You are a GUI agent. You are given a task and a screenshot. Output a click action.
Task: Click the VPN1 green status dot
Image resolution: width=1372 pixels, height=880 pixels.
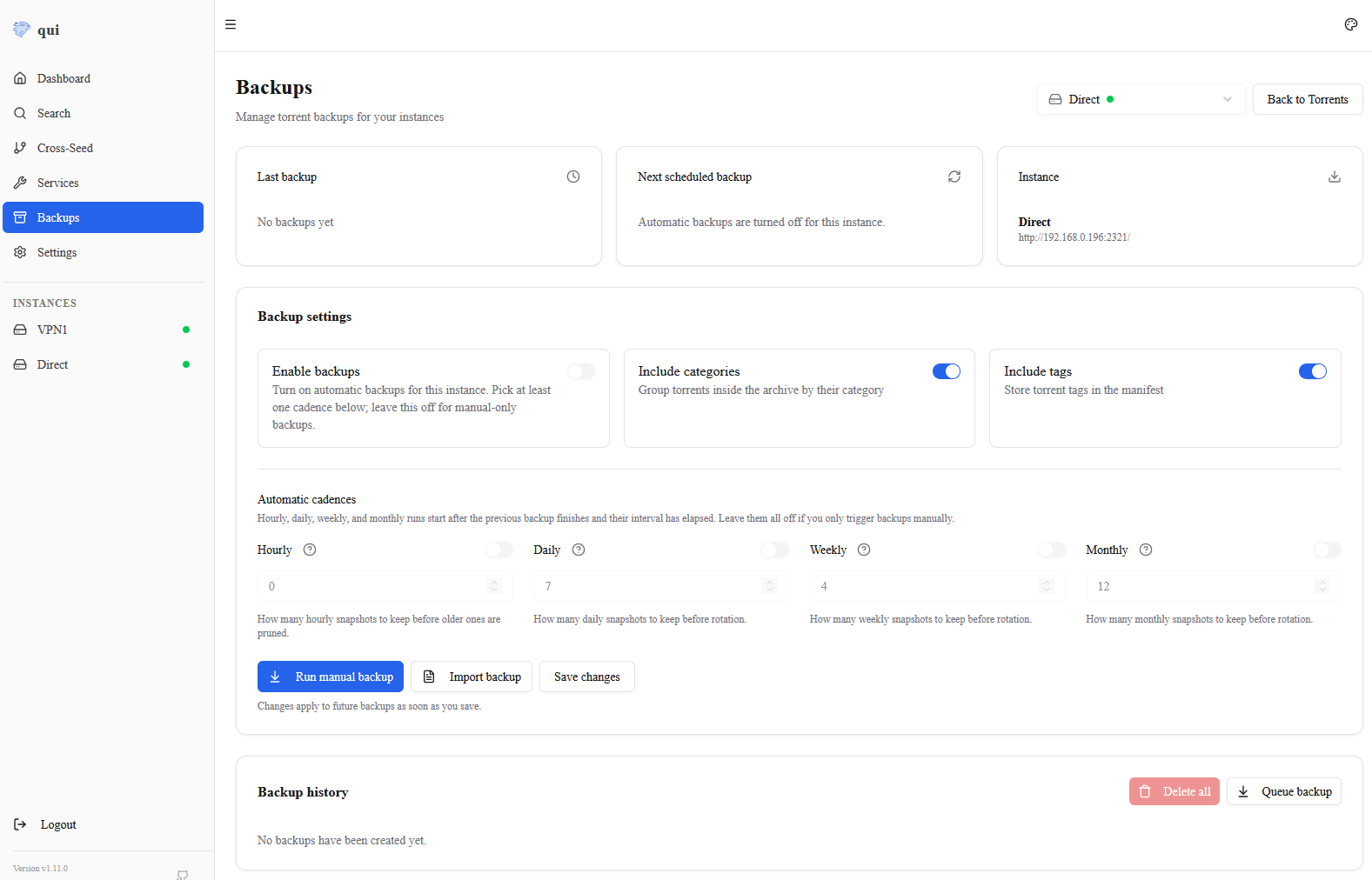pyautogui.click(x=186, y=330)
